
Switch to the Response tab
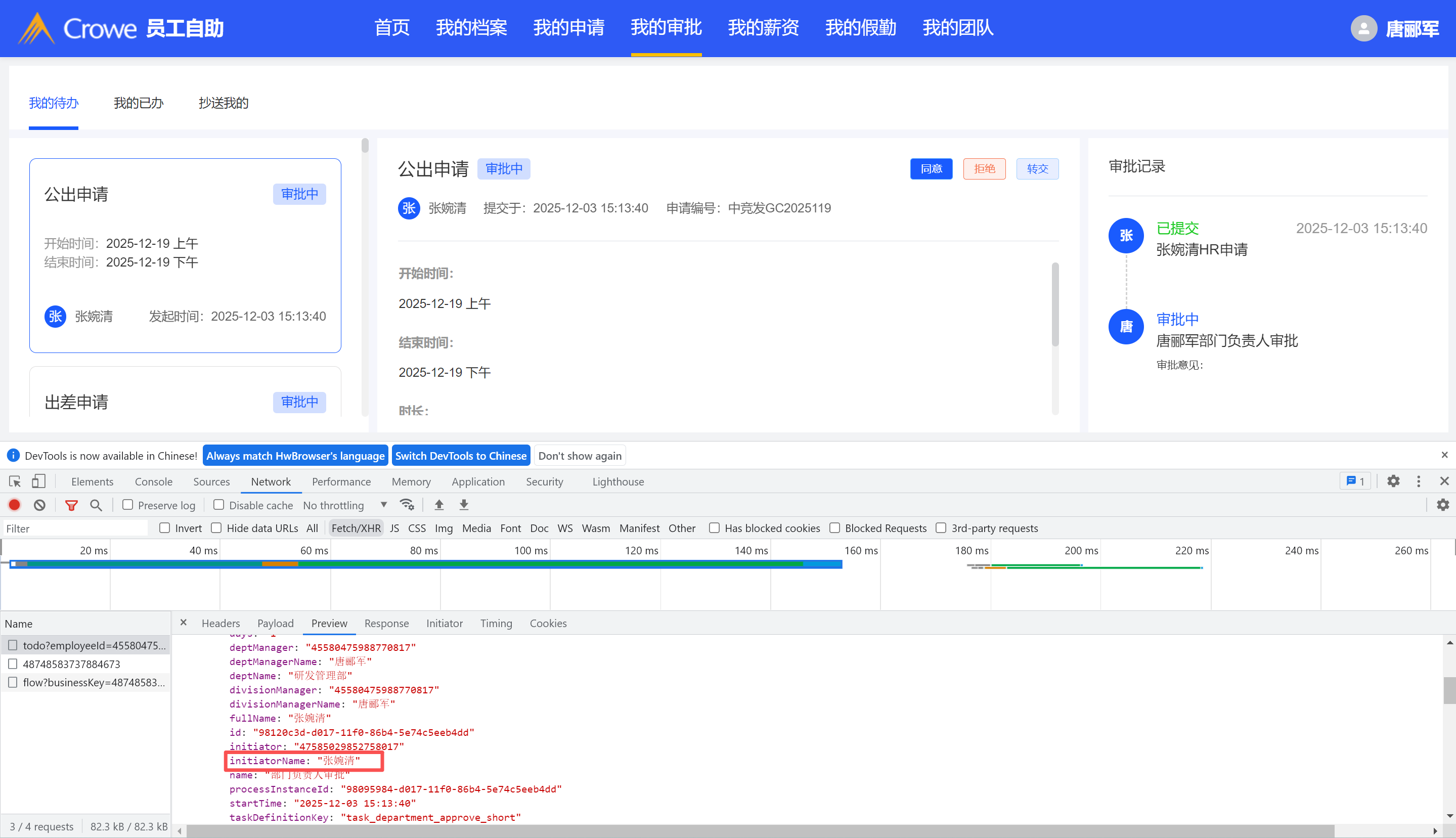[386, 624]
